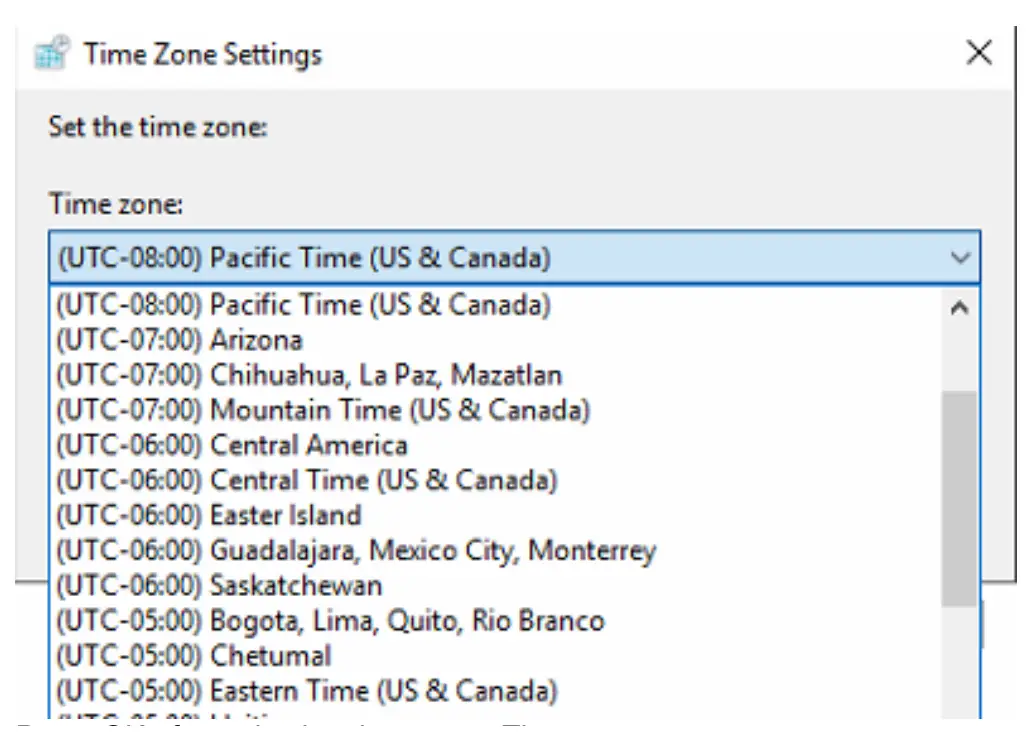1030x750 pixels.
Task: Click the Time zone combo box field
Action: [x=400, y=257]
